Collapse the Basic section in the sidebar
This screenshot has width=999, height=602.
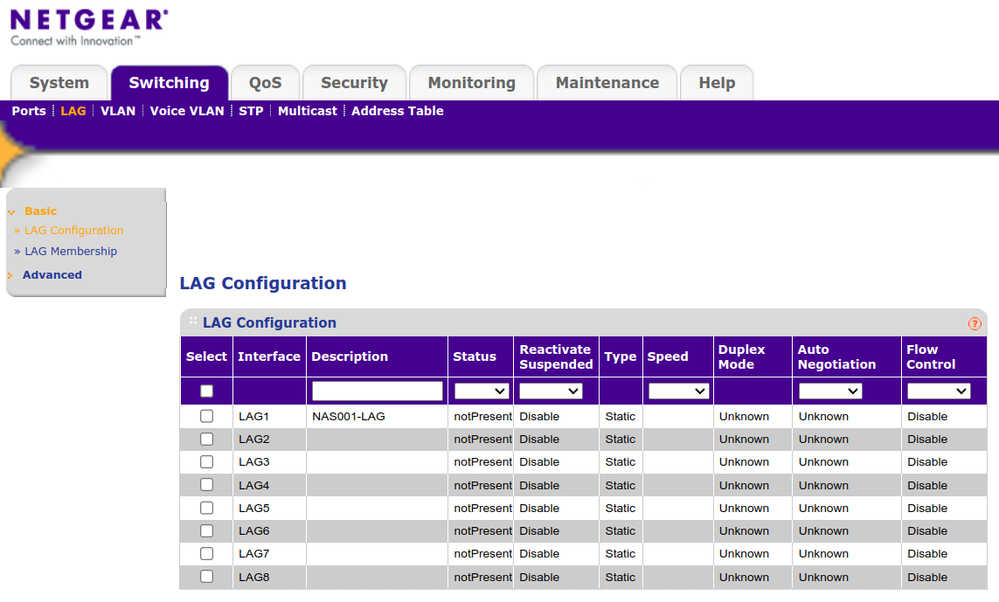click(40, 211)
